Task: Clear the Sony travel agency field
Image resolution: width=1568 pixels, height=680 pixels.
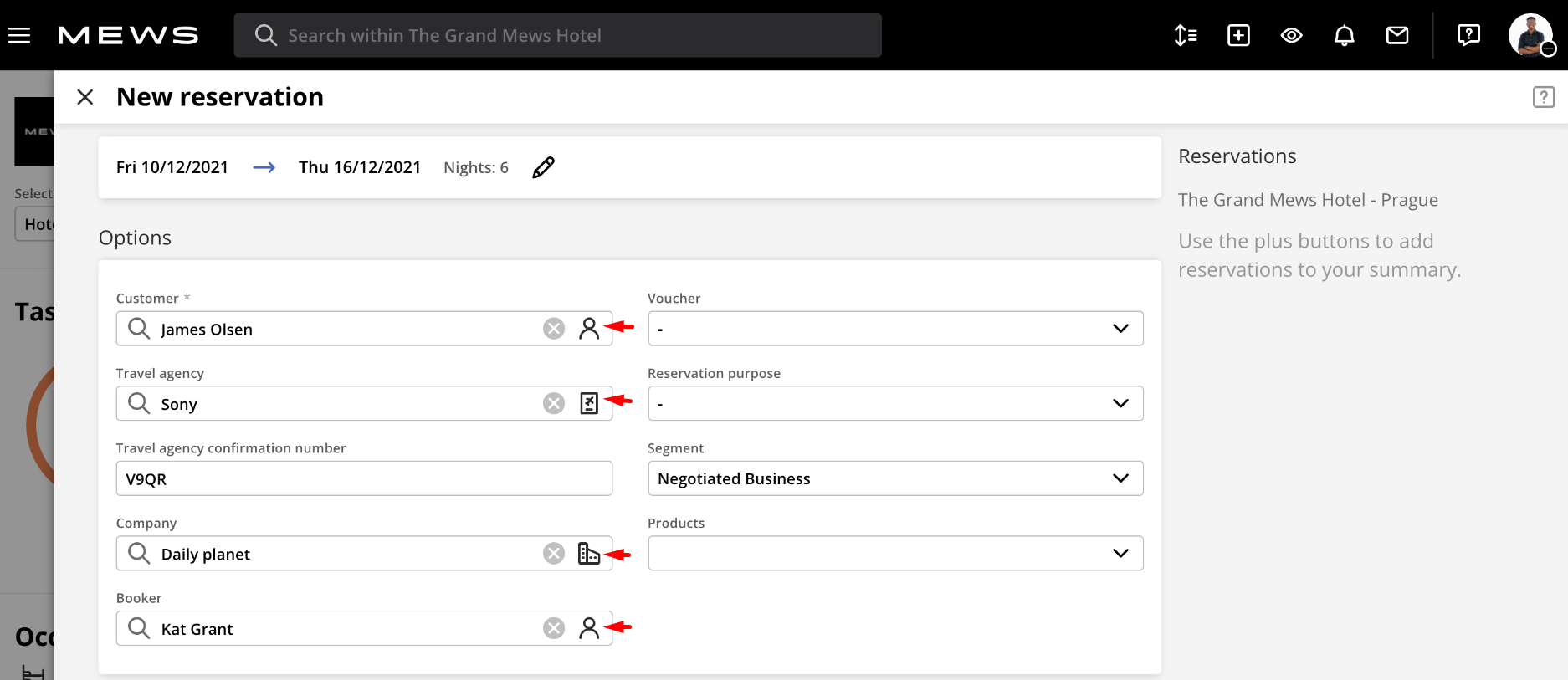Action: 553,403
